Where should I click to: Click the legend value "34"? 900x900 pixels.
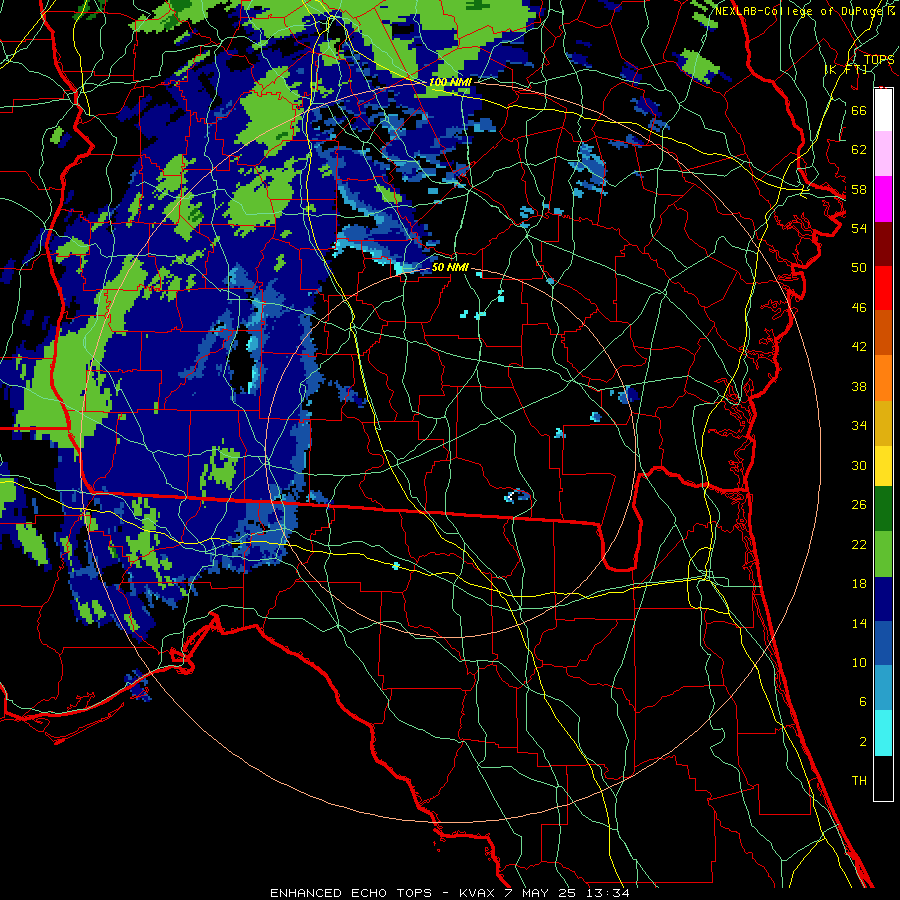tap(859, 426)
